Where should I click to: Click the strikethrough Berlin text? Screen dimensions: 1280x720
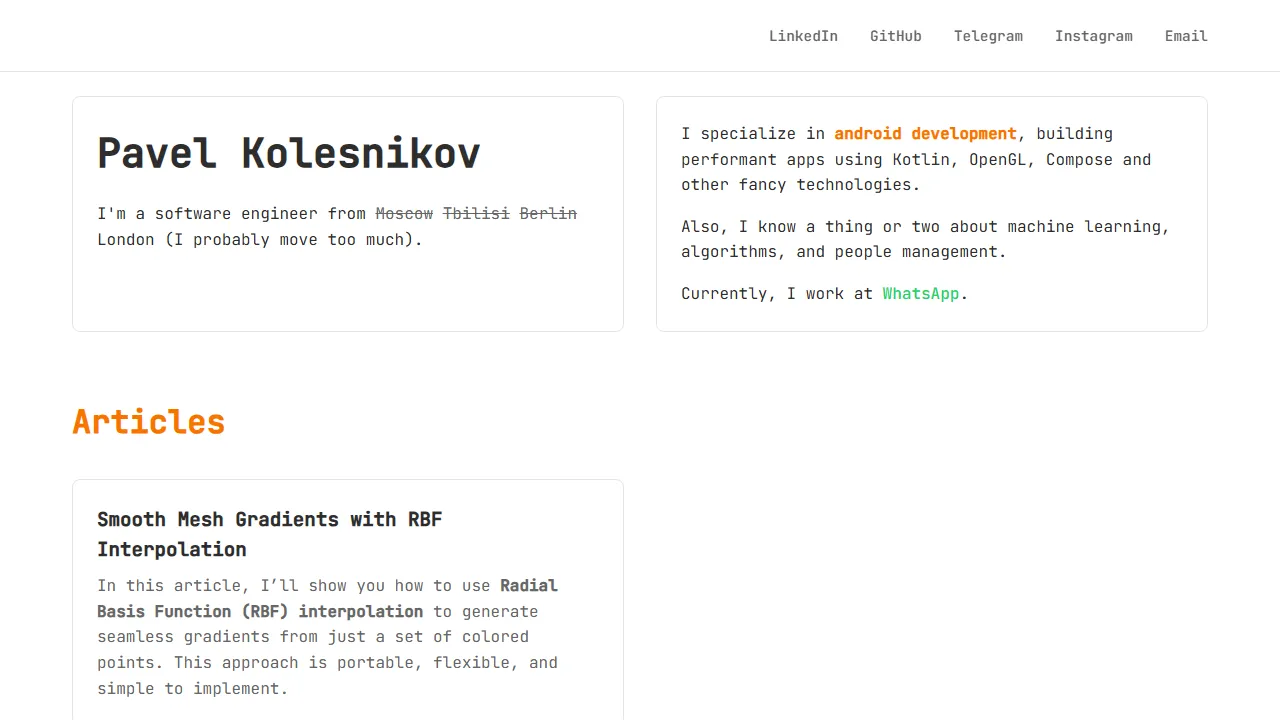pos(548,213)
